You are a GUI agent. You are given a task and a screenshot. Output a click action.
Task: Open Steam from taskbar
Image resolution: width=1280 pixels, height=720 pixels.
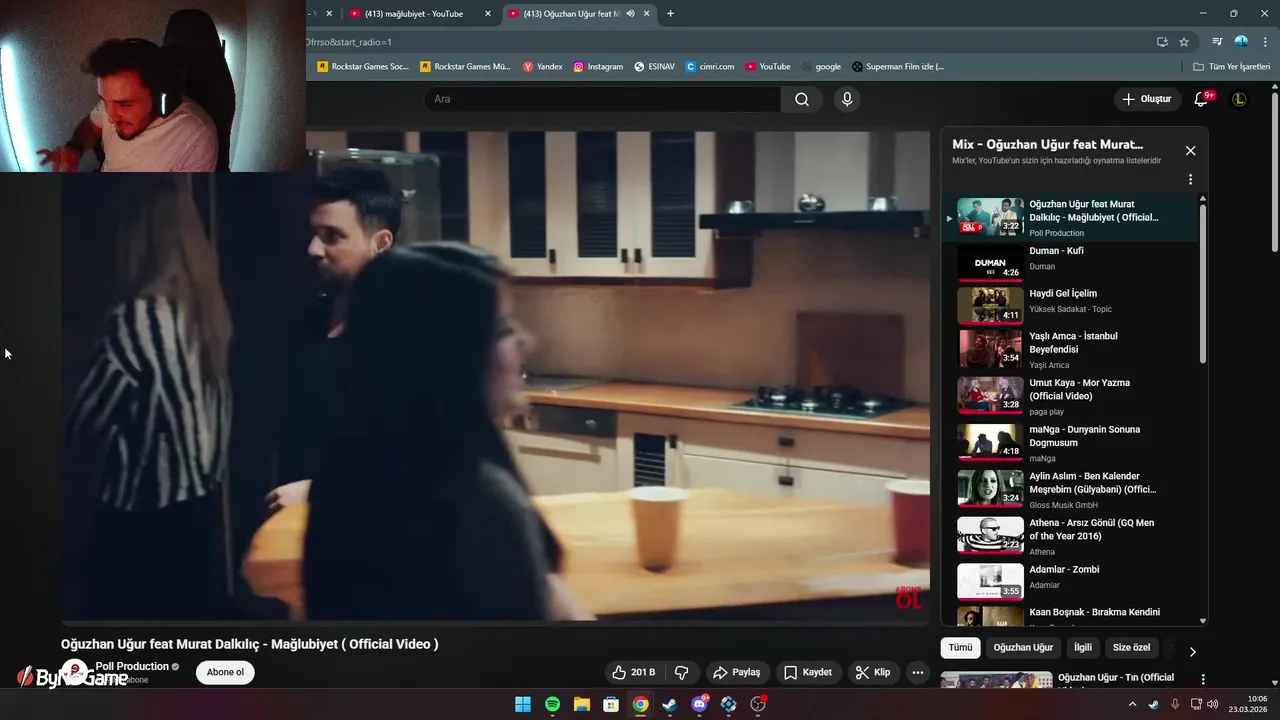(x=669, y=704)
